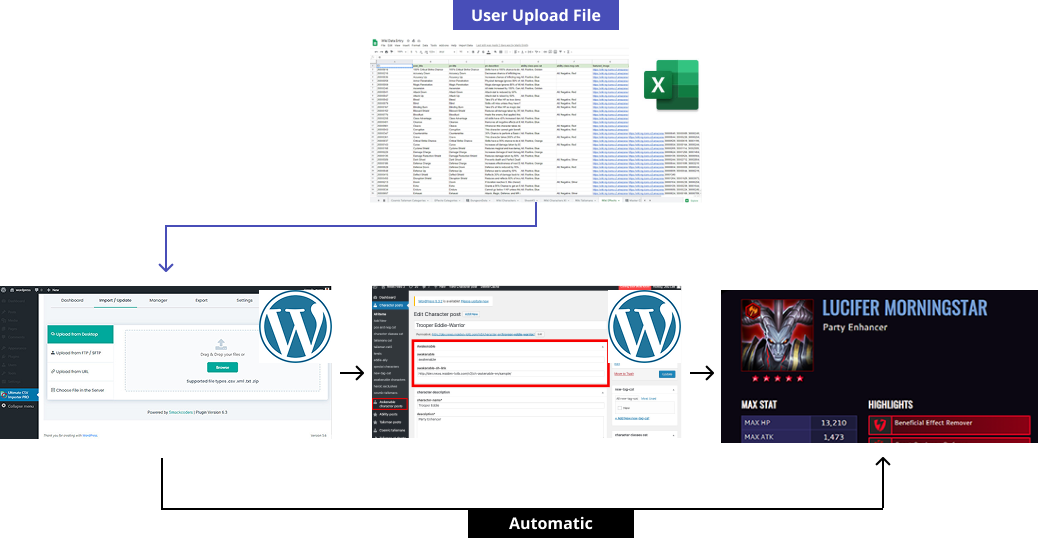Click the Move to Trash link
The image size is (1038, 538).
coord(626,374)
